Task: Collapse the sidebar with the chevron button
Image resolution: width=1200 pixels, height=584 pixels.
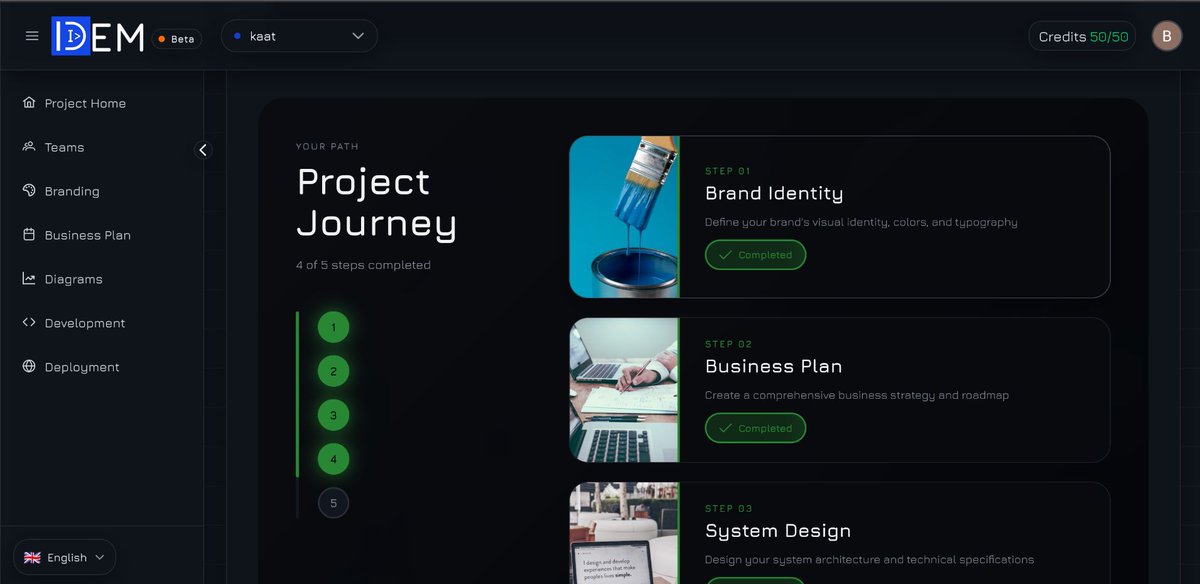Action: coord(203,150)
